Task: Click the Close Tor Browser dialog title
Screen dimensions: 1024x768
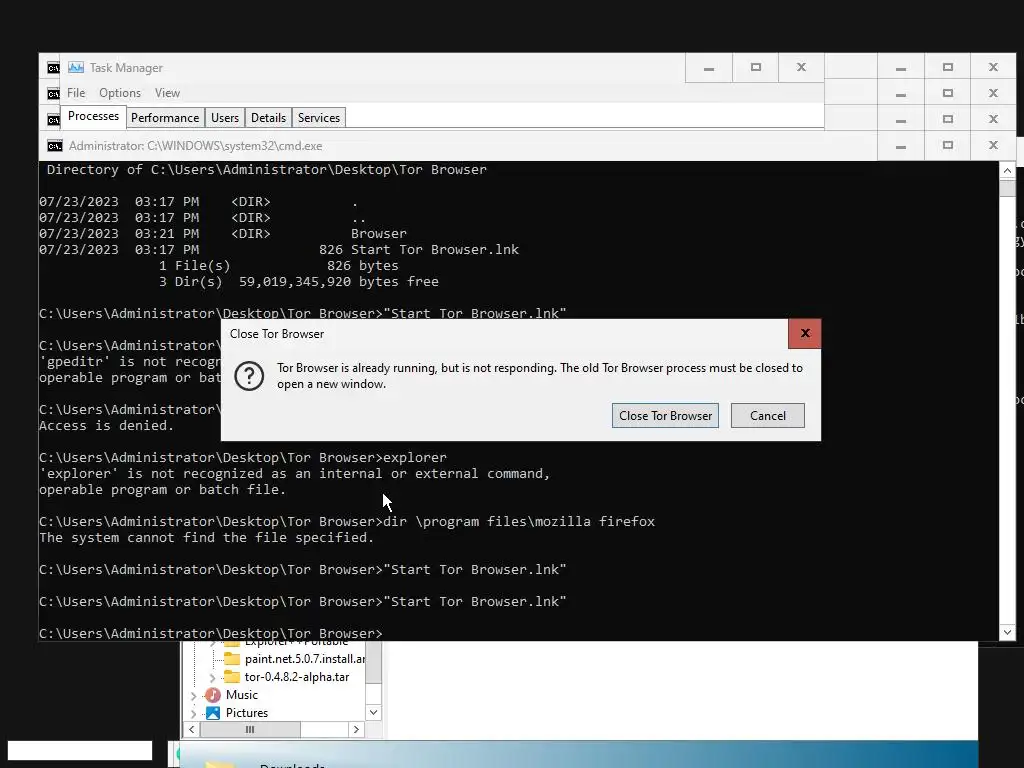Action: point(277,334)
